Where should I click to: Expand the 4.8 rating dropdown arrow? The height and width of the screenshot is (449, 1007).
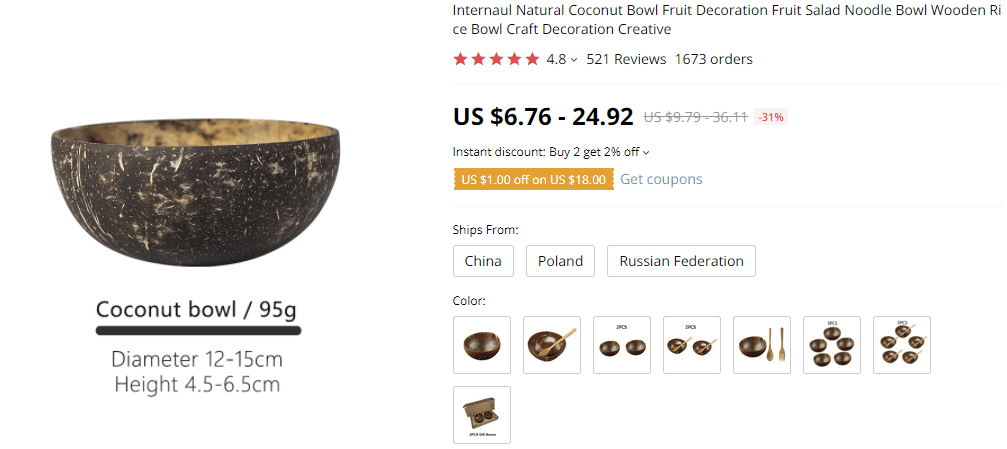(574, 60)
